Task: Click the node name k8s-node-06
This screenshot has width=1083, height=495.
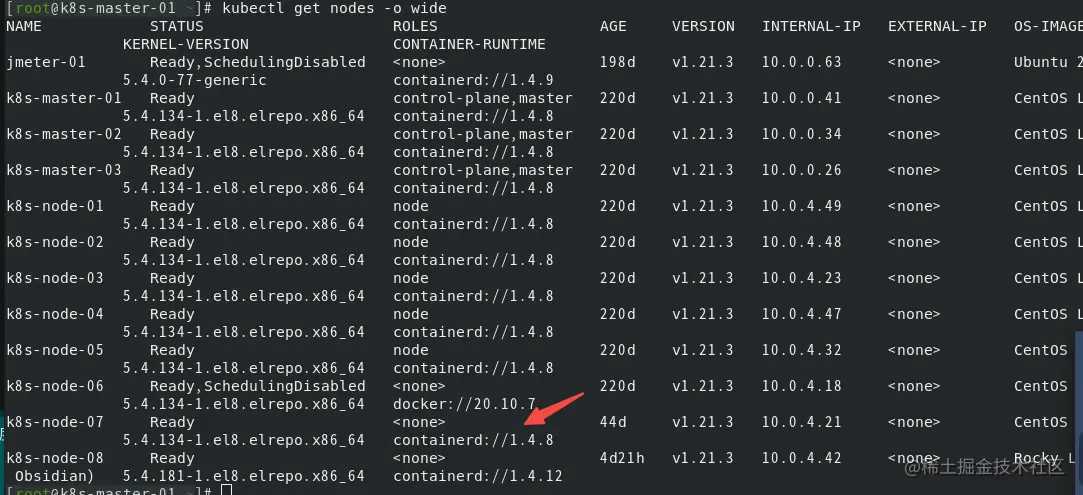Action: click(55, 386)
